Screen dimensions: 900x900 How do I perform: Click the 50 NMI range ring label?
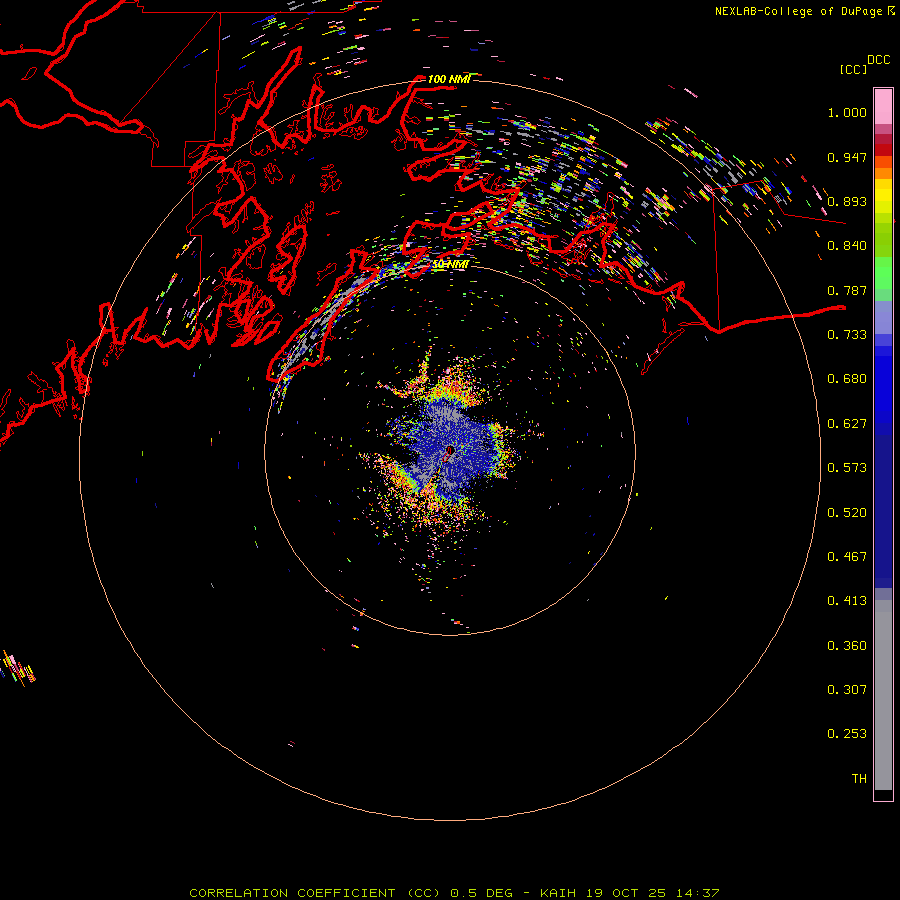tap(450, 264)
